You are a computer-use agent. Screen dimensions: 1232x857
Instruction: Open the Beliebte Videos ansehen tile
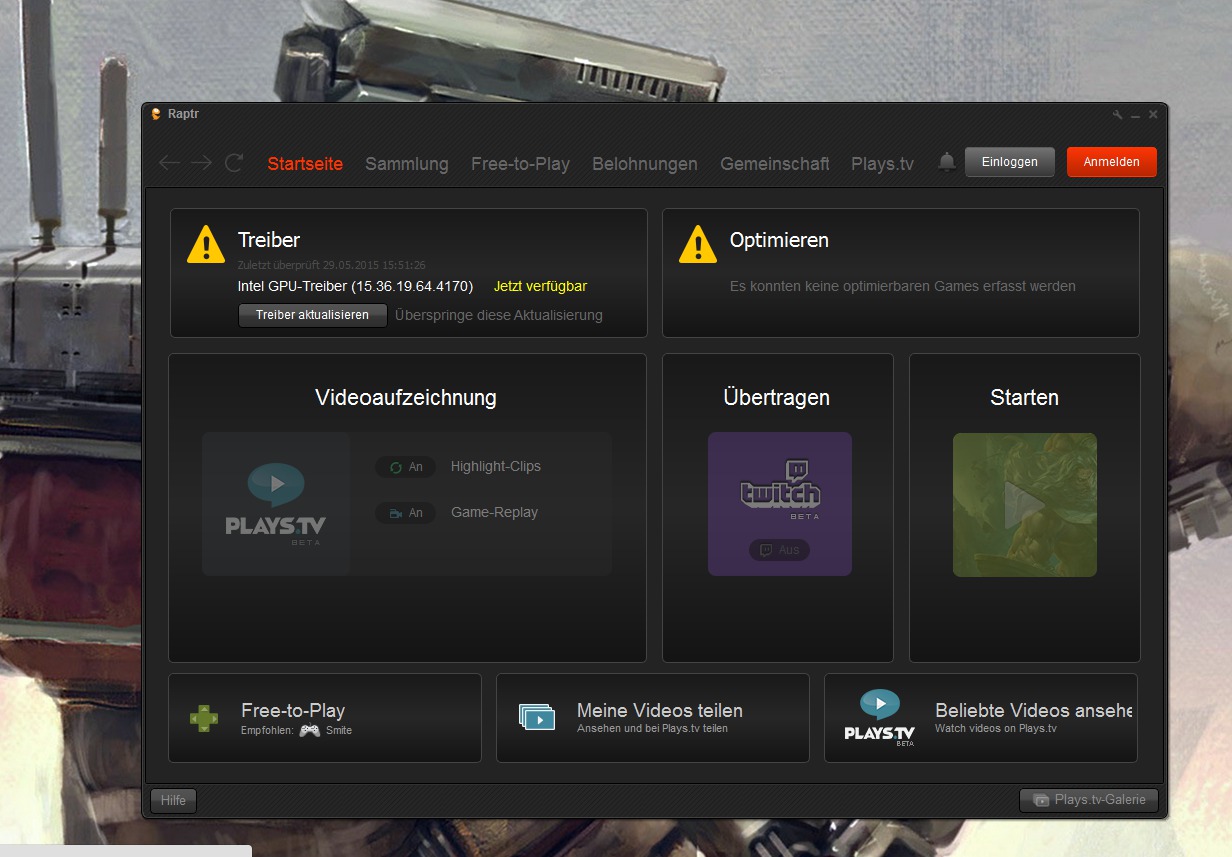[980, 718]
